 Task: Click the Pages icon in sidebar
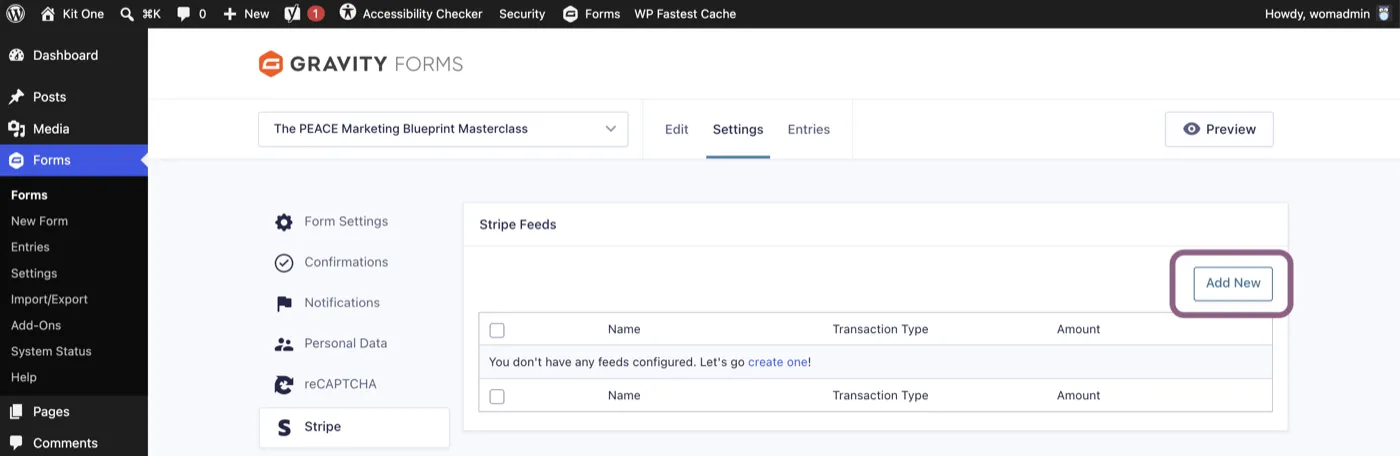coord(17,411)
